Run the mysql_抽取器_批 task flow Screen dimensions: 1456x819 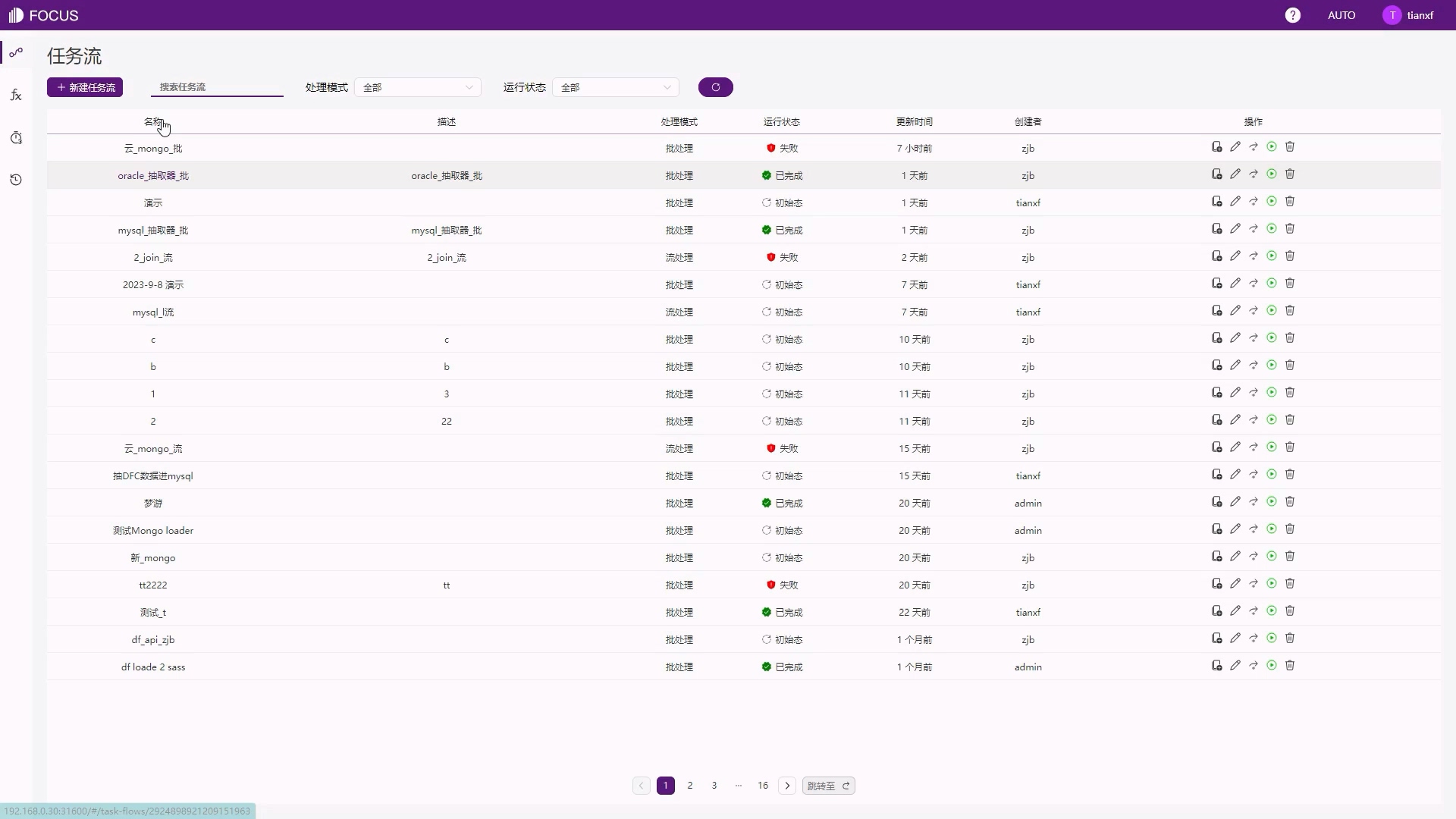click(x=1272, y=229)
